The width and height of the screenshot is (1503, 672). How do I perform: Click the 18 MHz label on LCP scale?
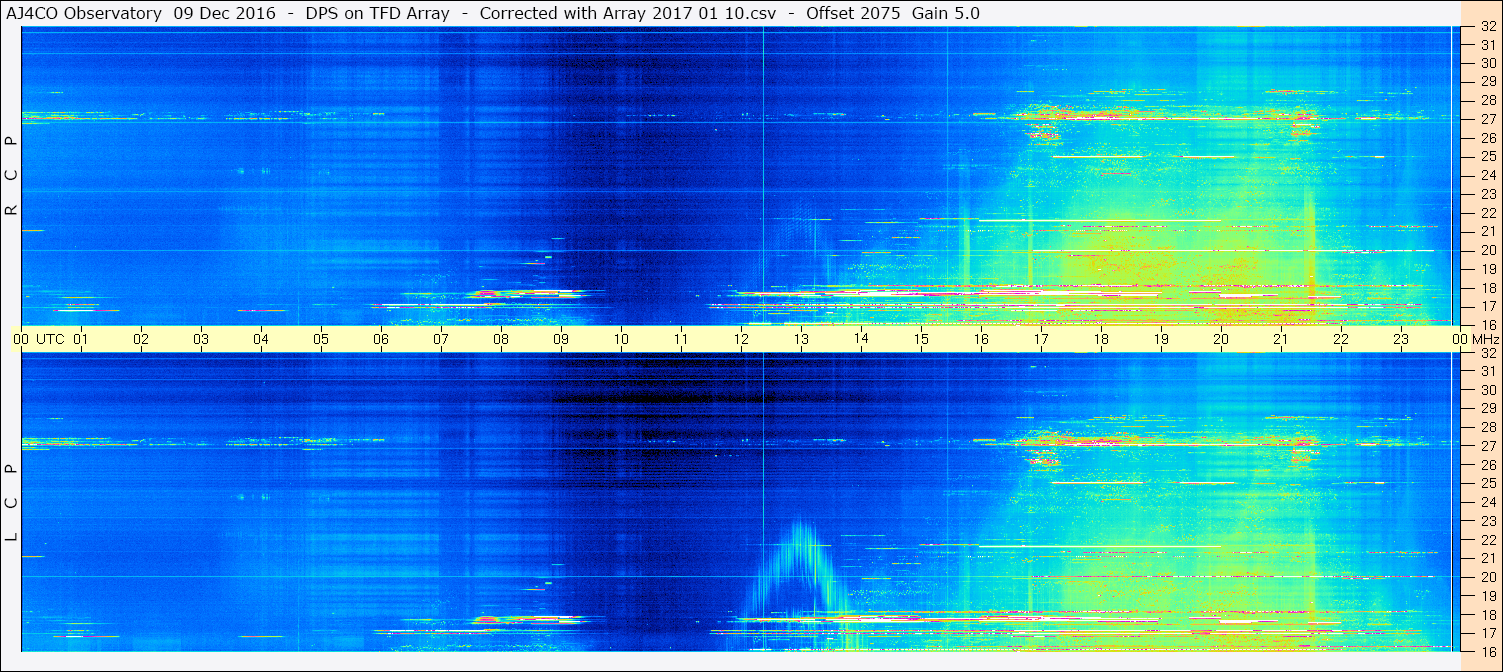point(1487,614)
